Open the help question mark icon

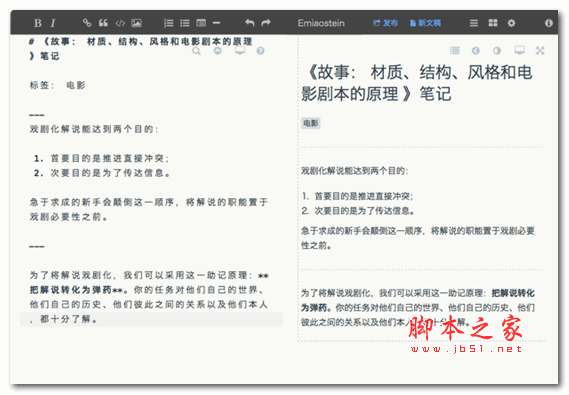click(260, 51)
